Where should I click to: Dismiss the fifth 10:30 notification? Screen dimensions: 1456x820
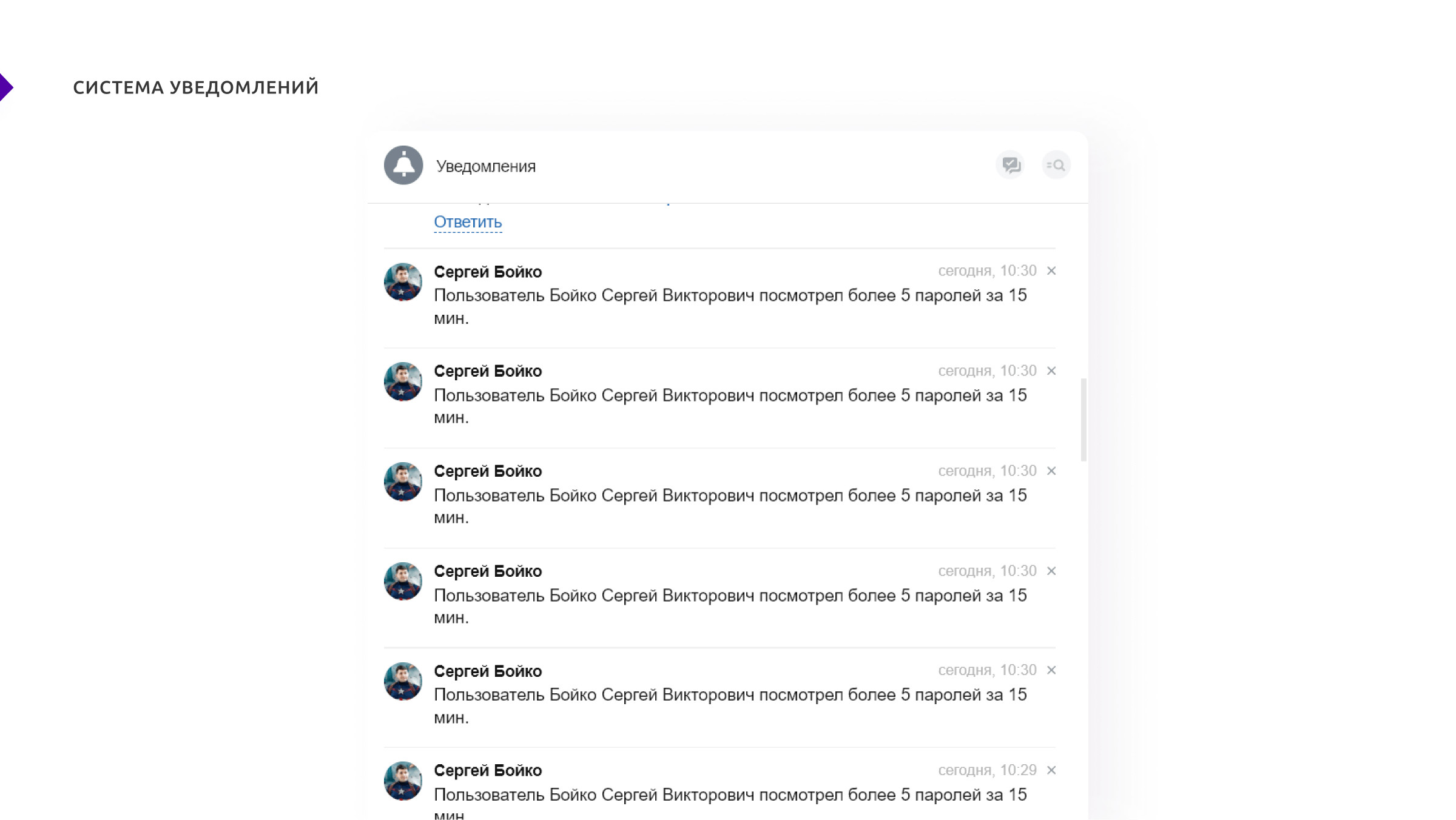(1051, 670)
